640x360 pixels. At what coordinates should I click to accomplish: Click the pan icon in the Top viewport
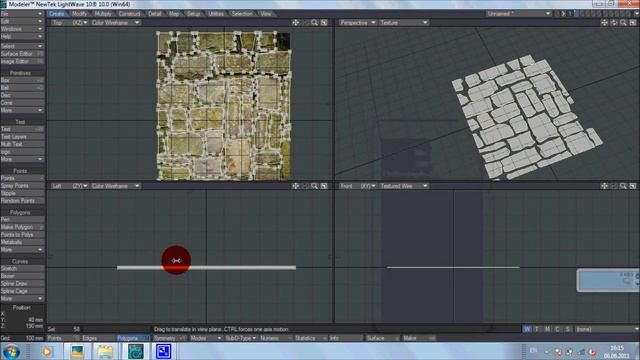pyautogui.click(x=295, y=23)
